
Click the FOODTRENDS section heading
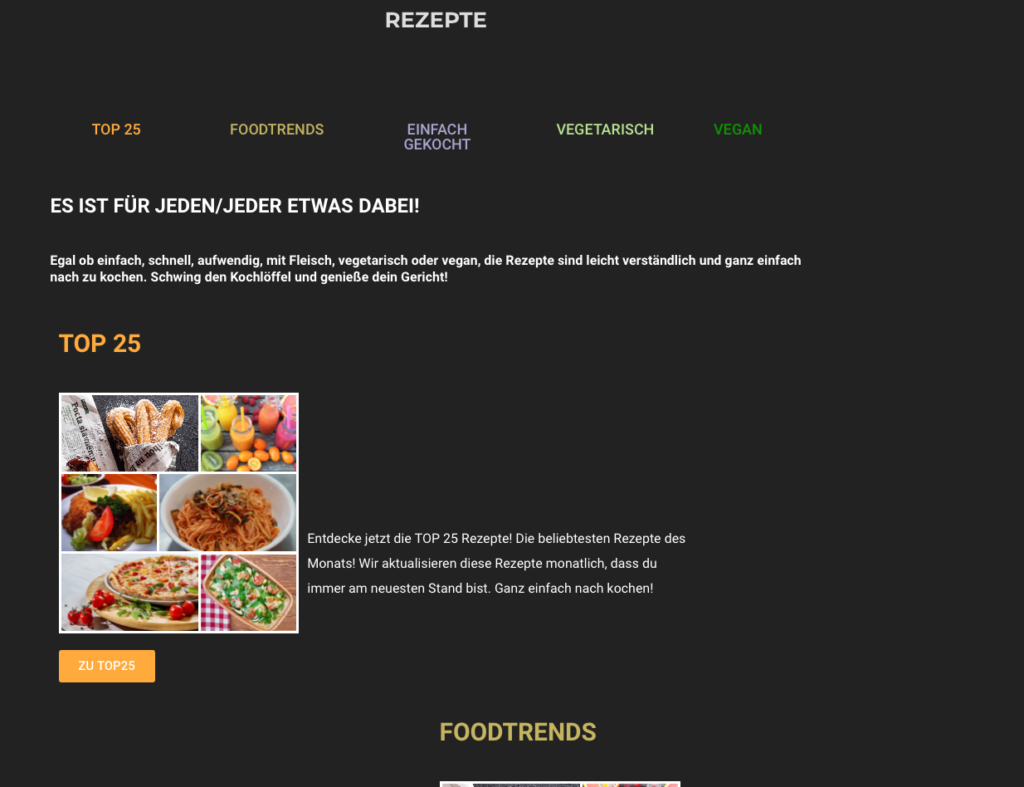pos(518,732)
